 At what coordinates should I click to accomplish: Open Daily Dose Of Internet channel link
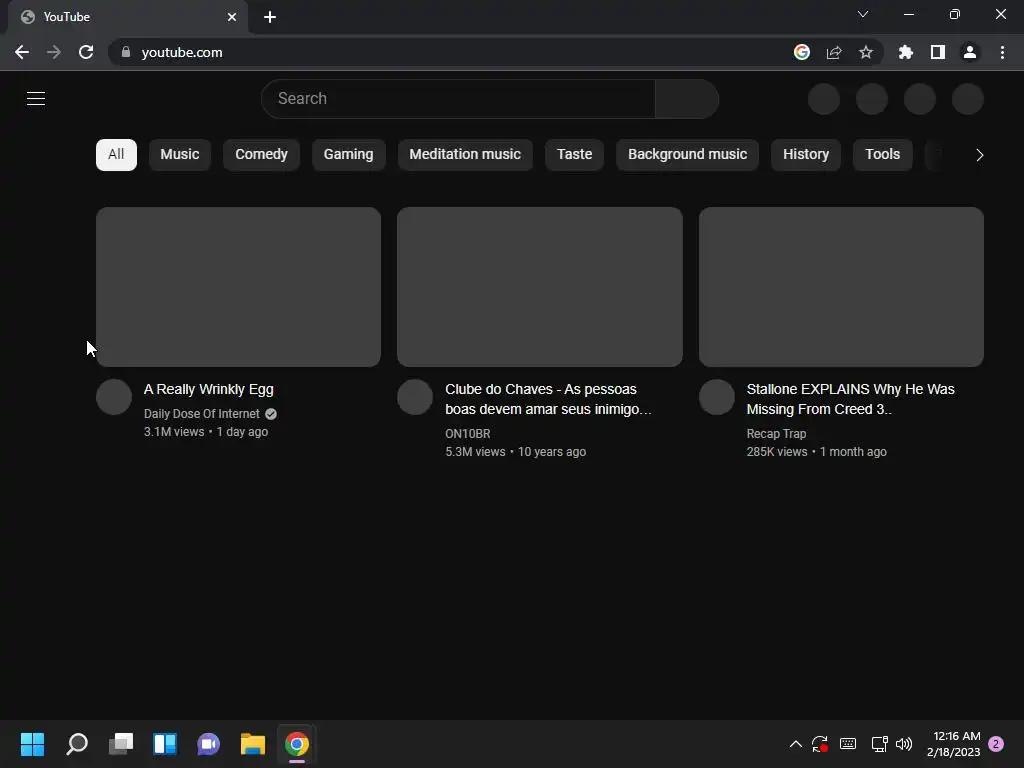click(202, 414)
